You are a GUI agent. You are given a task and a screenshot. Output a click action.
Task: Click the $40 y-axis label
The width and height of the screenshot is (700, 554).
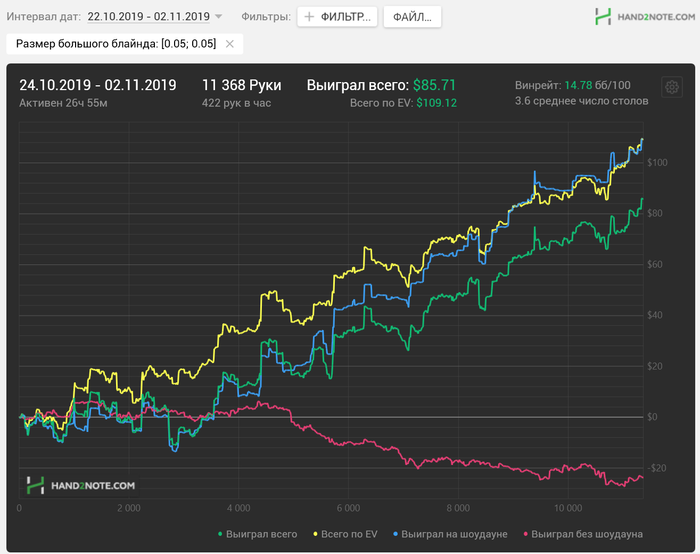[655, 315]
